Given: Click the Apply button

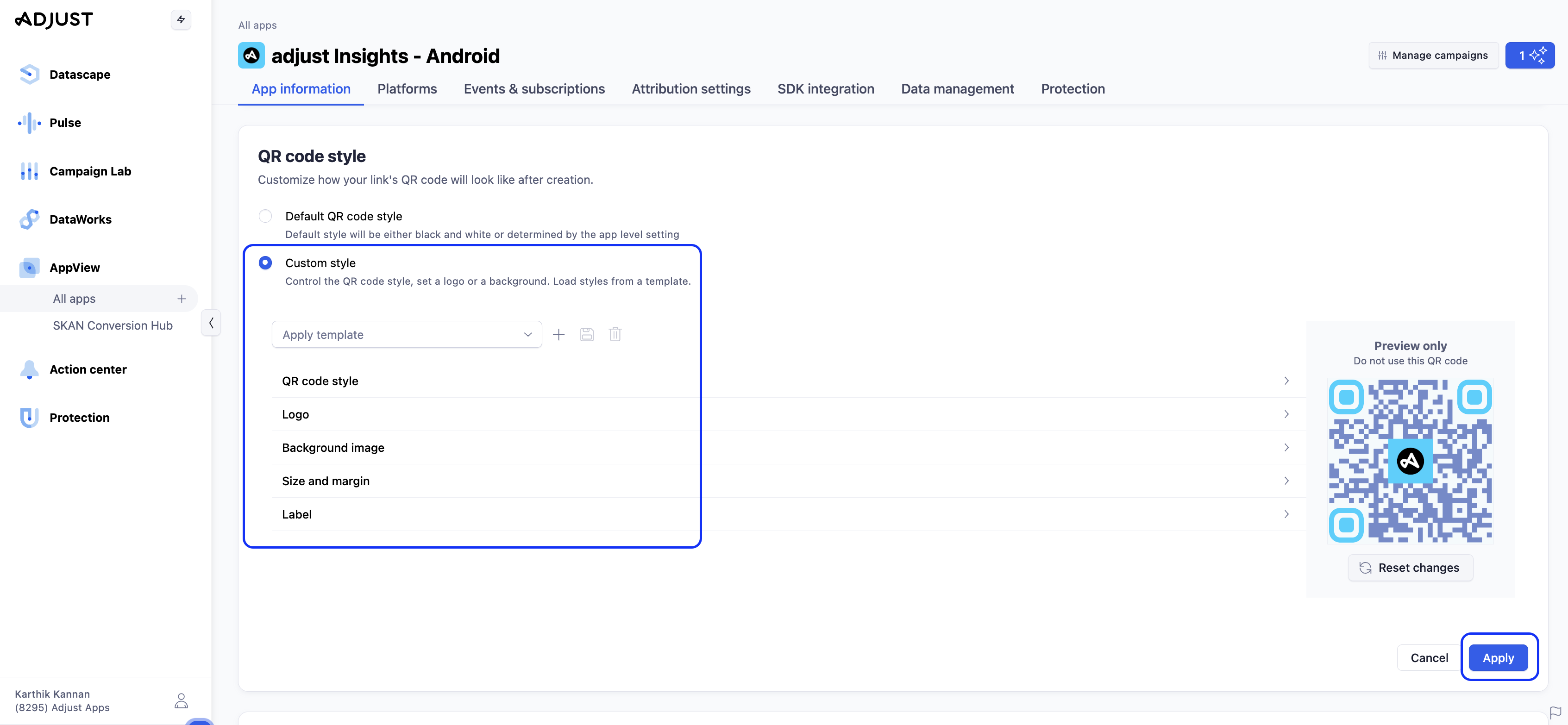Looking at the screenshot, I should [1498, 657].
